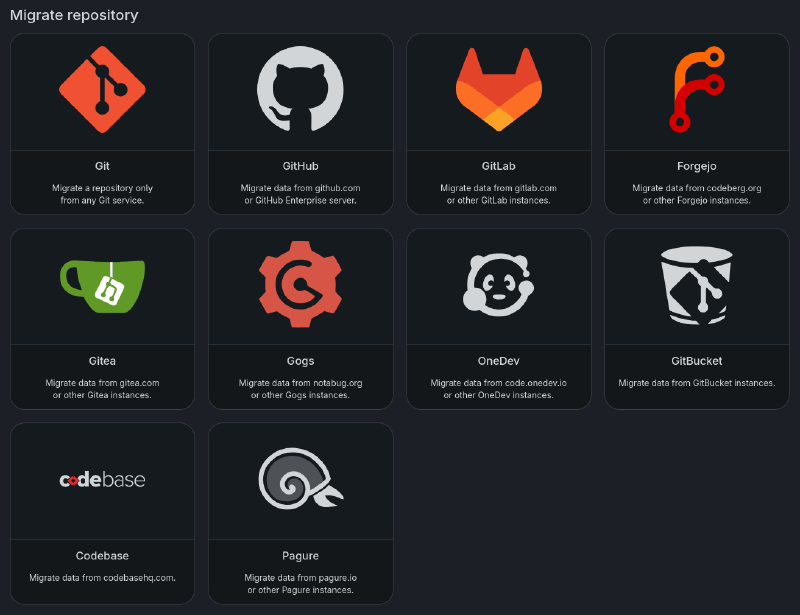Click the Forgejo title label
This screenshot has height=615, width=800.
point(697,166)
